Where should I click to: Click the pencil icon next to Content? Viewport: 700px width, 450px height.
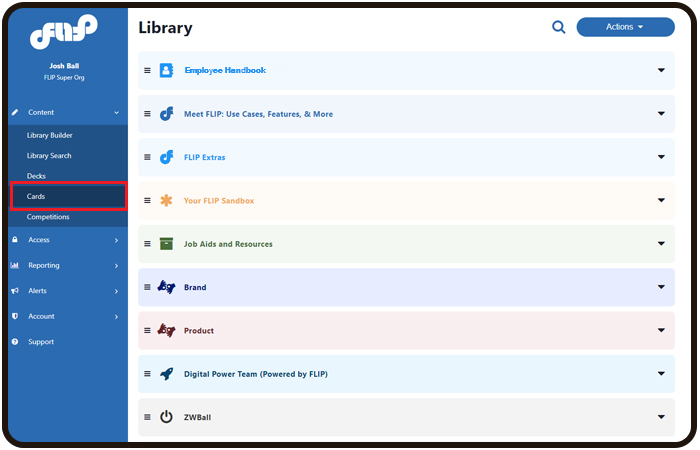pyautogui.click(x=15, y=112)
